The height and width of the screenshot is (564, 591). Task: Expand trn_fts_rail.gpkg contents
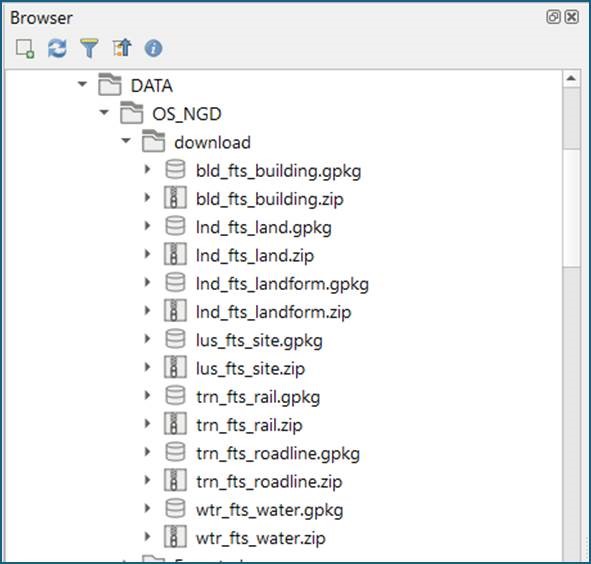[147, 395]
